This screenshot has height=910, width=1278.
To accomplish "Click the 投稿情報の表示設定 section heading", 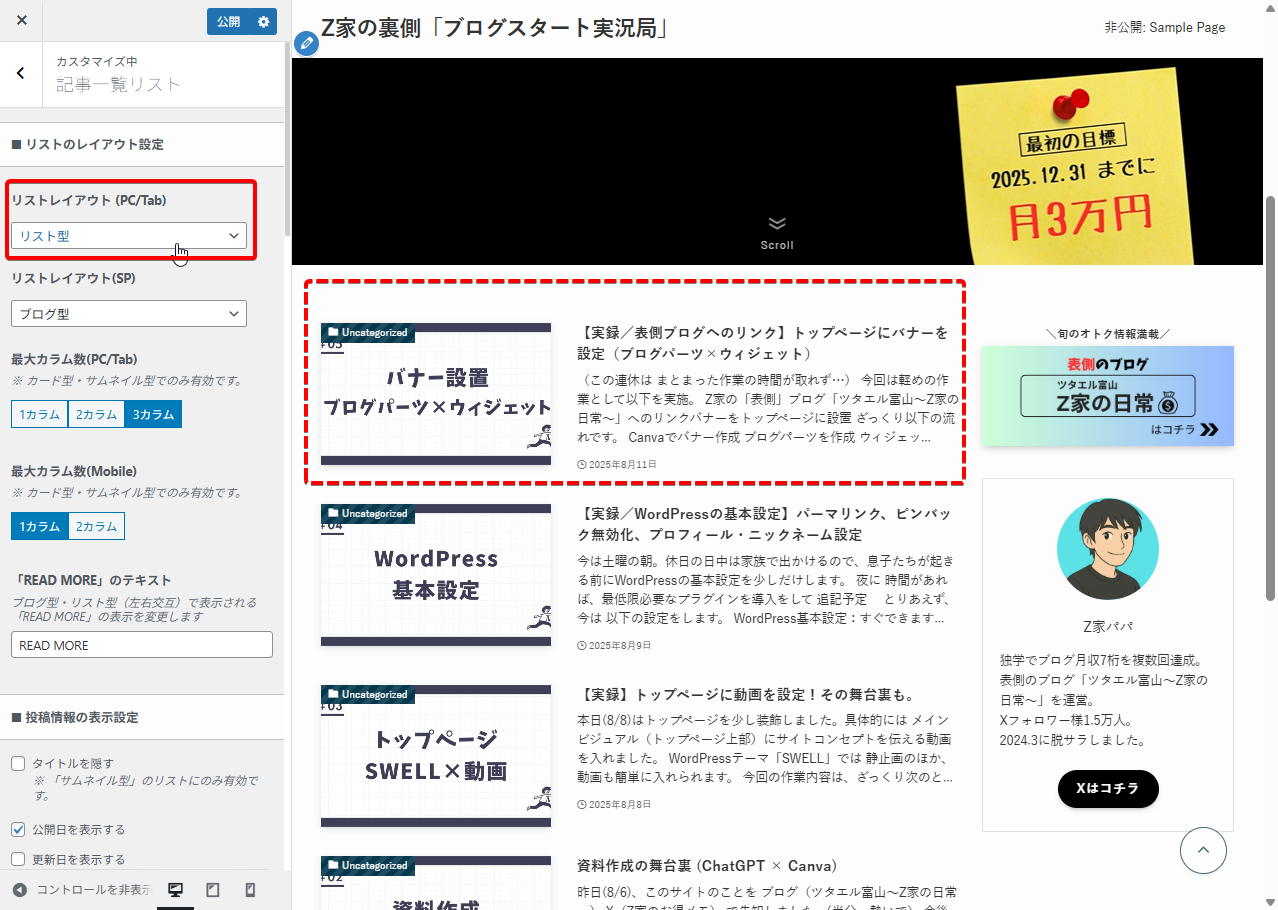I will tap(75, 718).
